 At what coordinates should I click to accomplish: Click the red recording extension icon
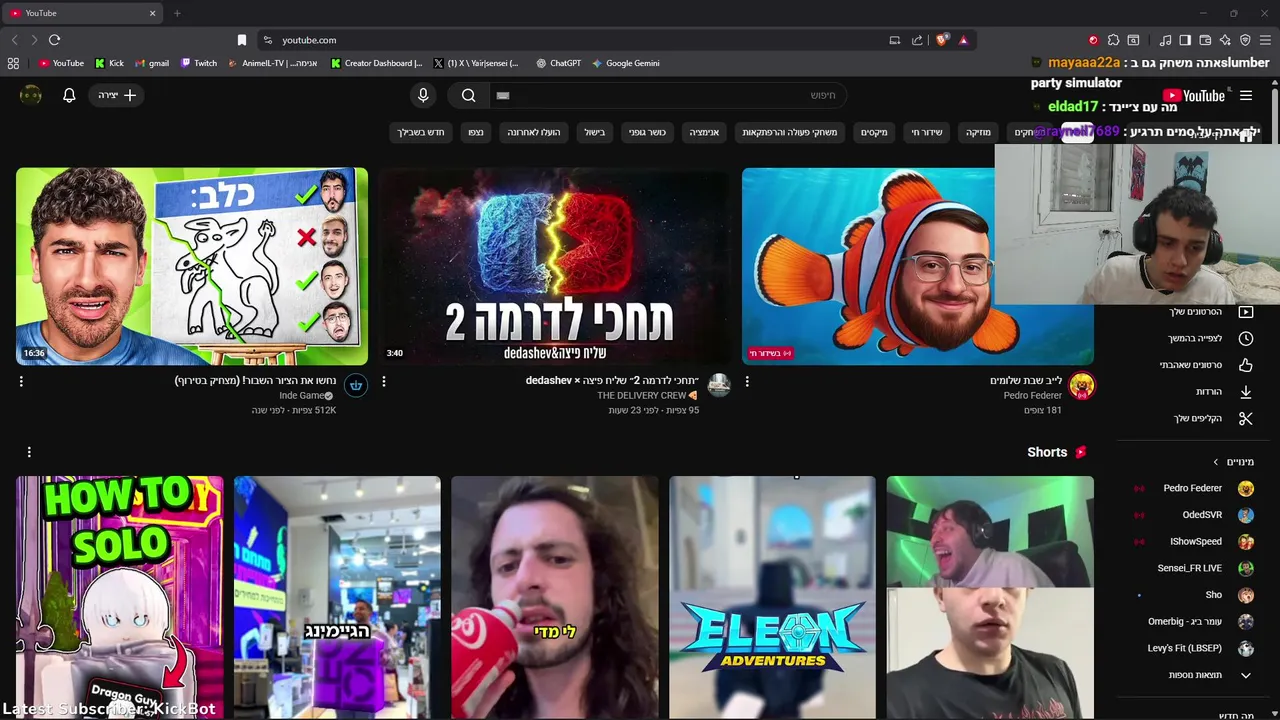pos(1093,40)
